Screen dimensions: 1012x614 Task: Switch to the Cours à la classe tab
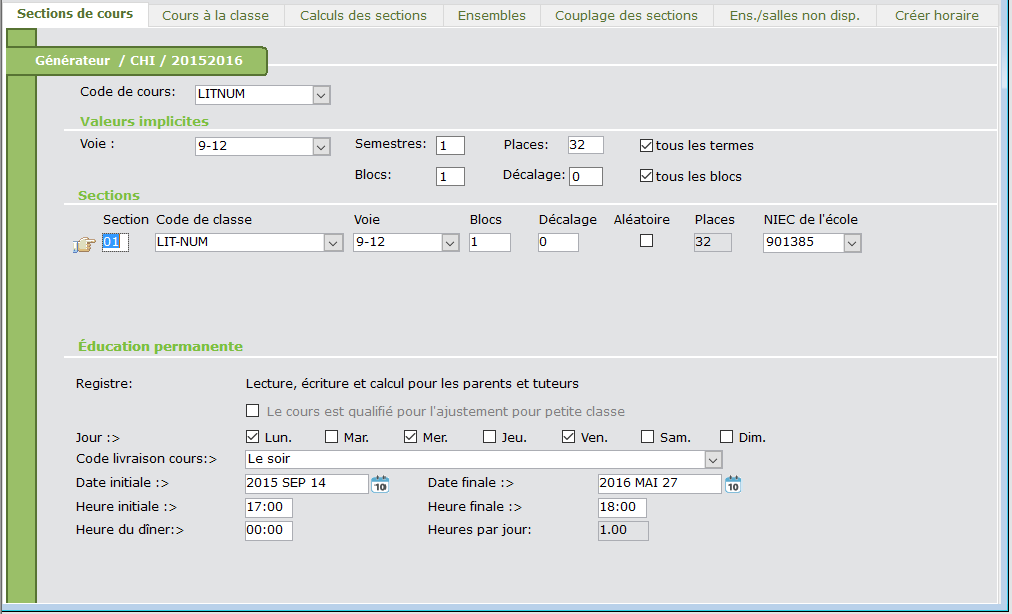click(x=215, y=15)
